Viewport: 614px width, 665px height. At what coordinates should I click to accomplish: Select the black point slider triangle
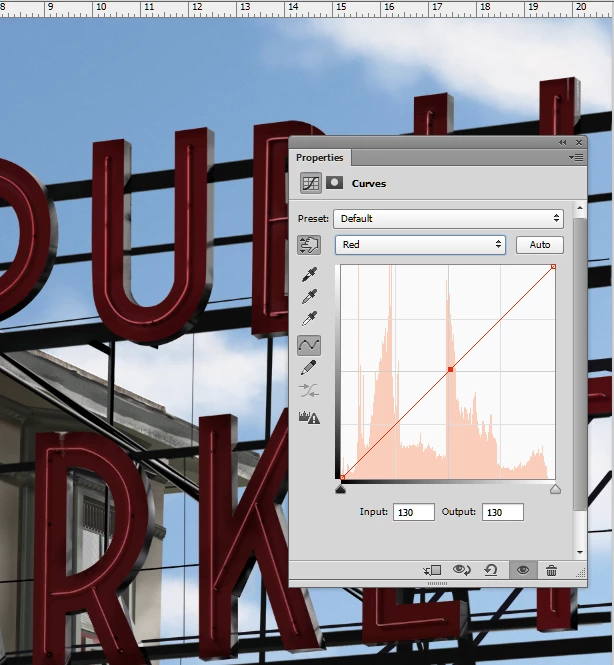point(340,490)
